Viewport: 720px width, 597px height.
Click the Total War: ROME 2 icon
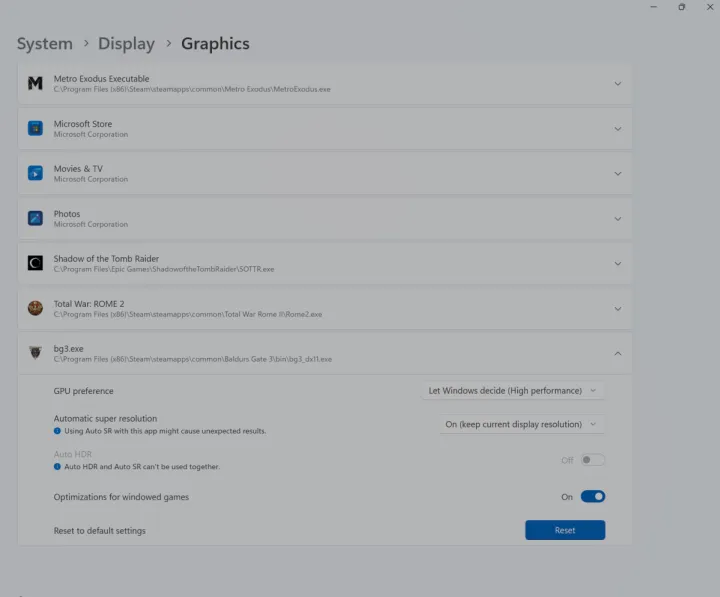point(35,308)
